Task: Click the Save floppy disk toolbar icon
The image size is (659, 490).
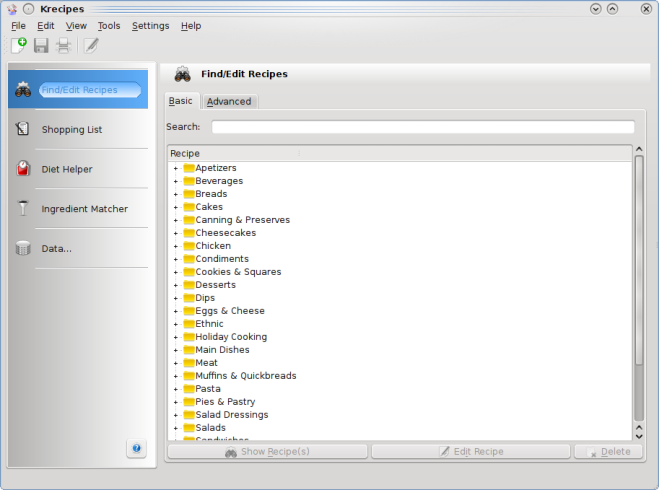Action: point(41,45)
